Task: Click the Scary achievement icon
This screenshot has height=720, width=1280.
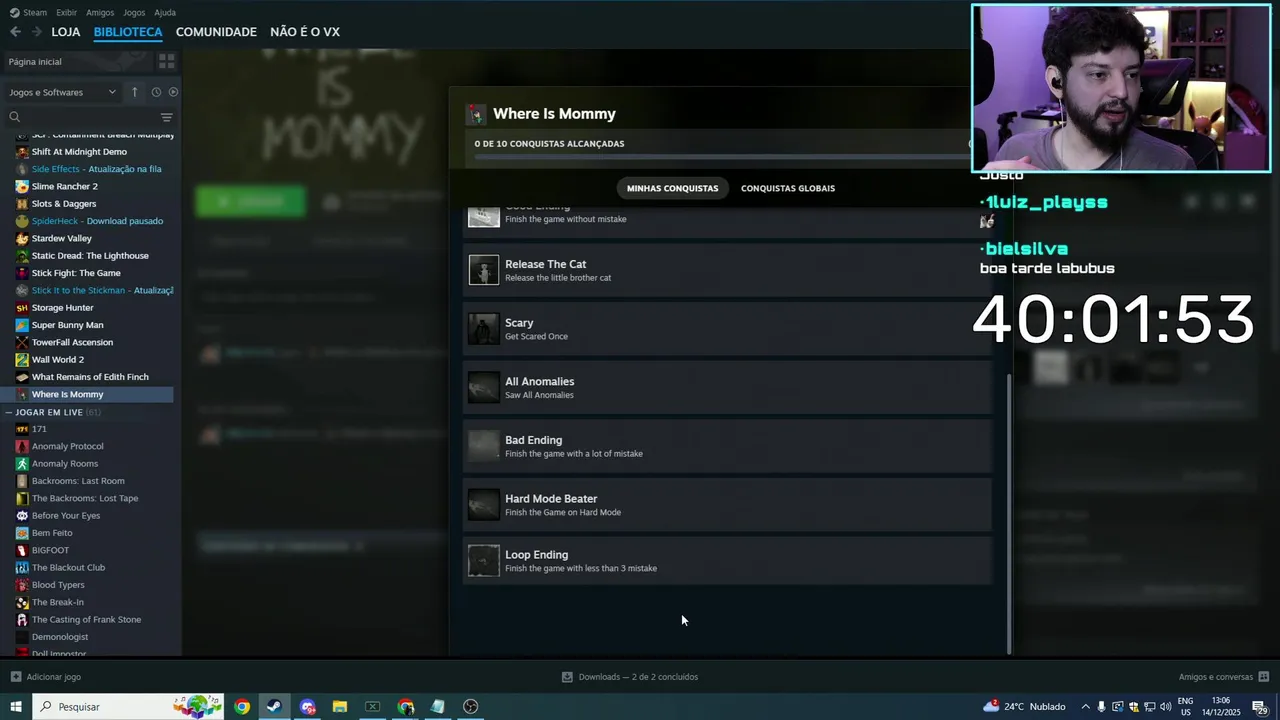Action: [x=484, y=329]
